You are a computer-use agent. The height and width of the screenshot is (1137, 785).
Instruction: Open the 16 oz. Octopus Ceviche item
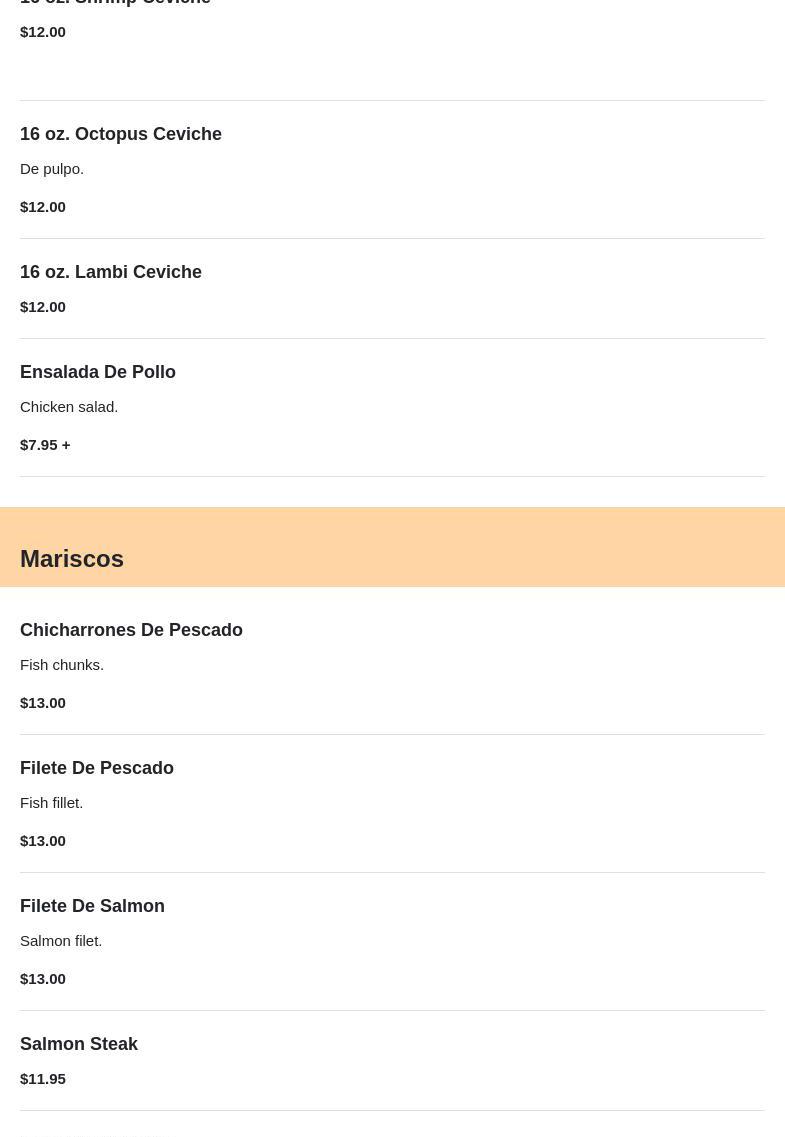[x=121, y=134]
